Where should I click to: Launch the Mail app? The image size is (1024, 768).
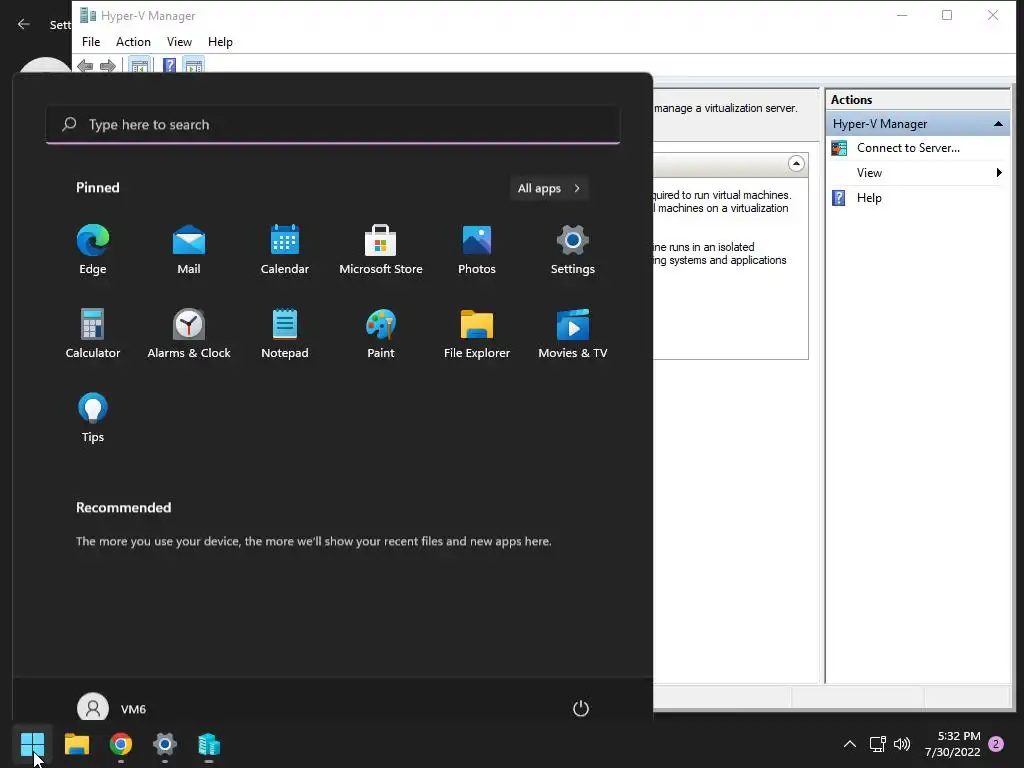click(189, 249)
